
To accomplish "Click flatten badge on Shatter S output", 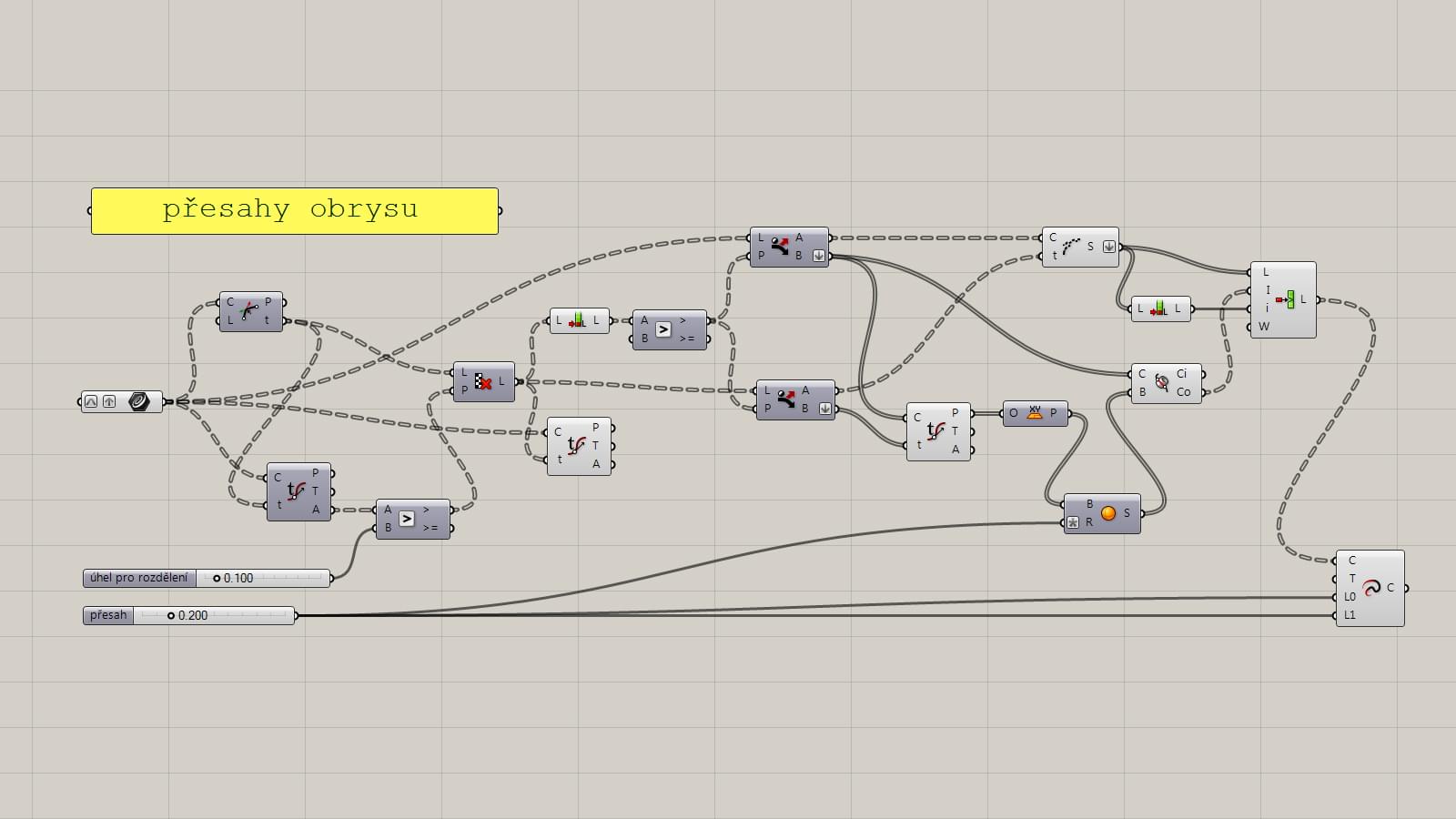I will (x=1108, y=247).
